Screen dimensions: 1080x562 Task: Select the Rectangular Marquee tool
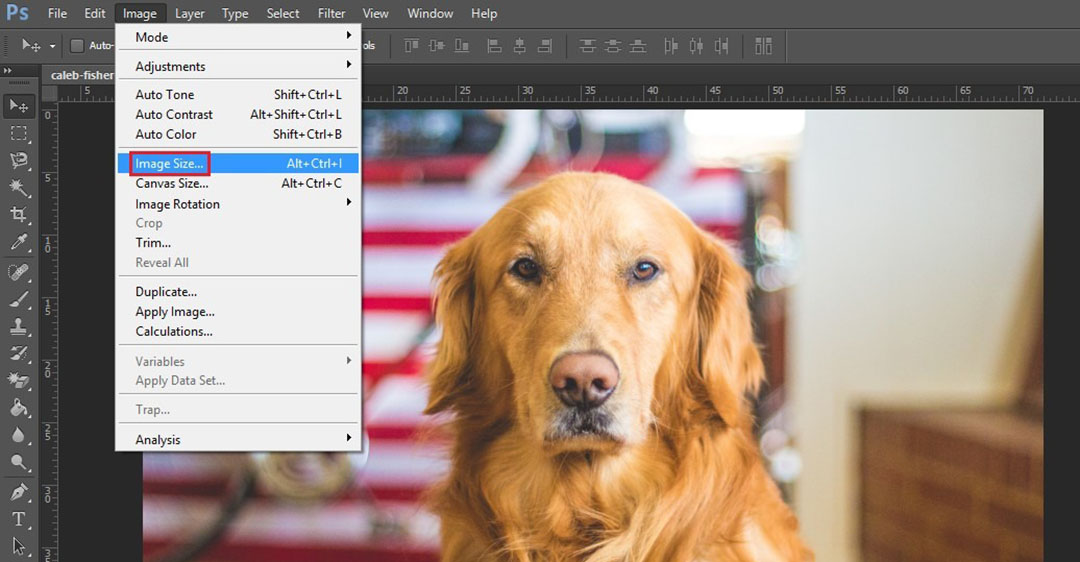[x=19, y=133]
